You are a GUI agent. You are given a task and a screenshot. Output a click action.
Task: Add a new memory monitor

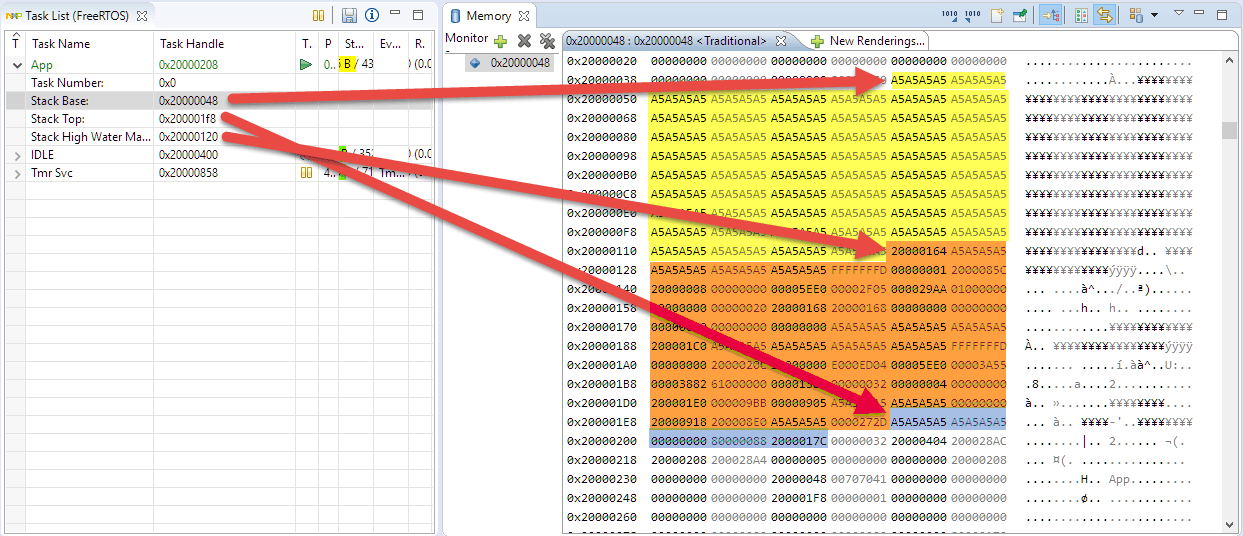501,41
